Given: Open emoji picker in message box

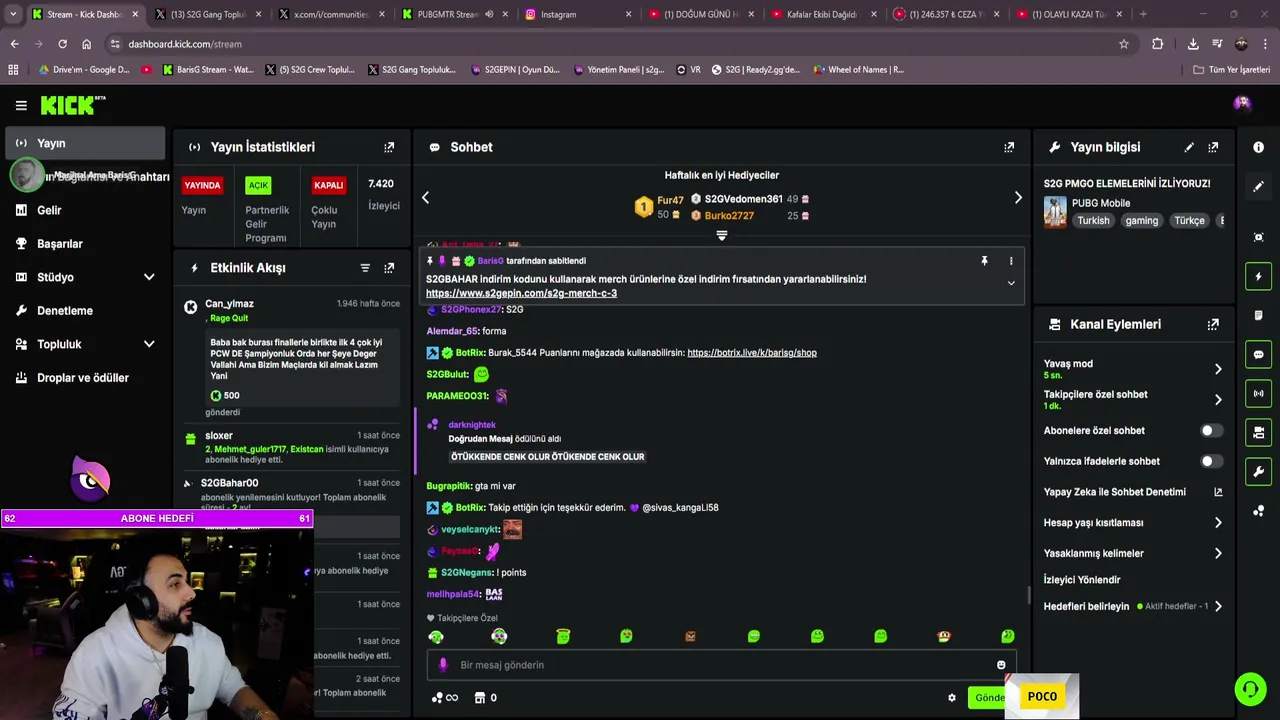Looking at the screenshot, I should tap(1001, 665).
